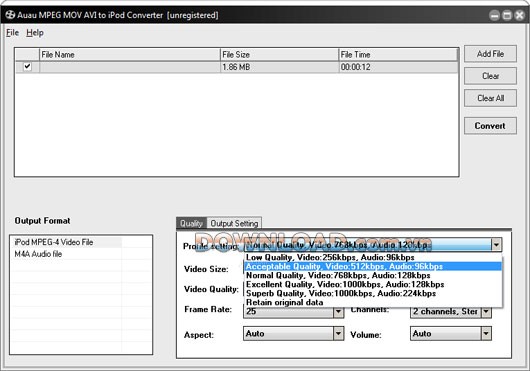Collapse the Profile setting dropdown arrow
Image resolution: width=530 pixels, height=371 pixels.
(x=496, y=245)
